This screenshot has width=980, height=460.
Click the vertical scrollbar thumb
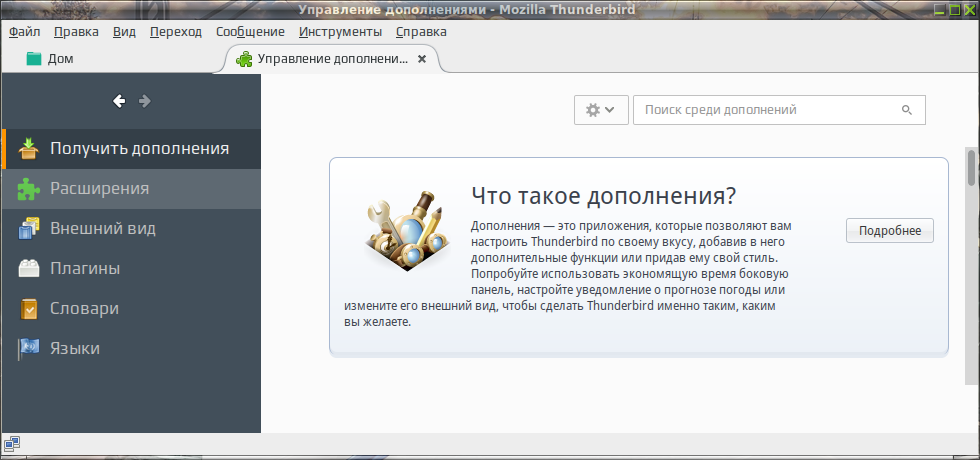point(971,167)
